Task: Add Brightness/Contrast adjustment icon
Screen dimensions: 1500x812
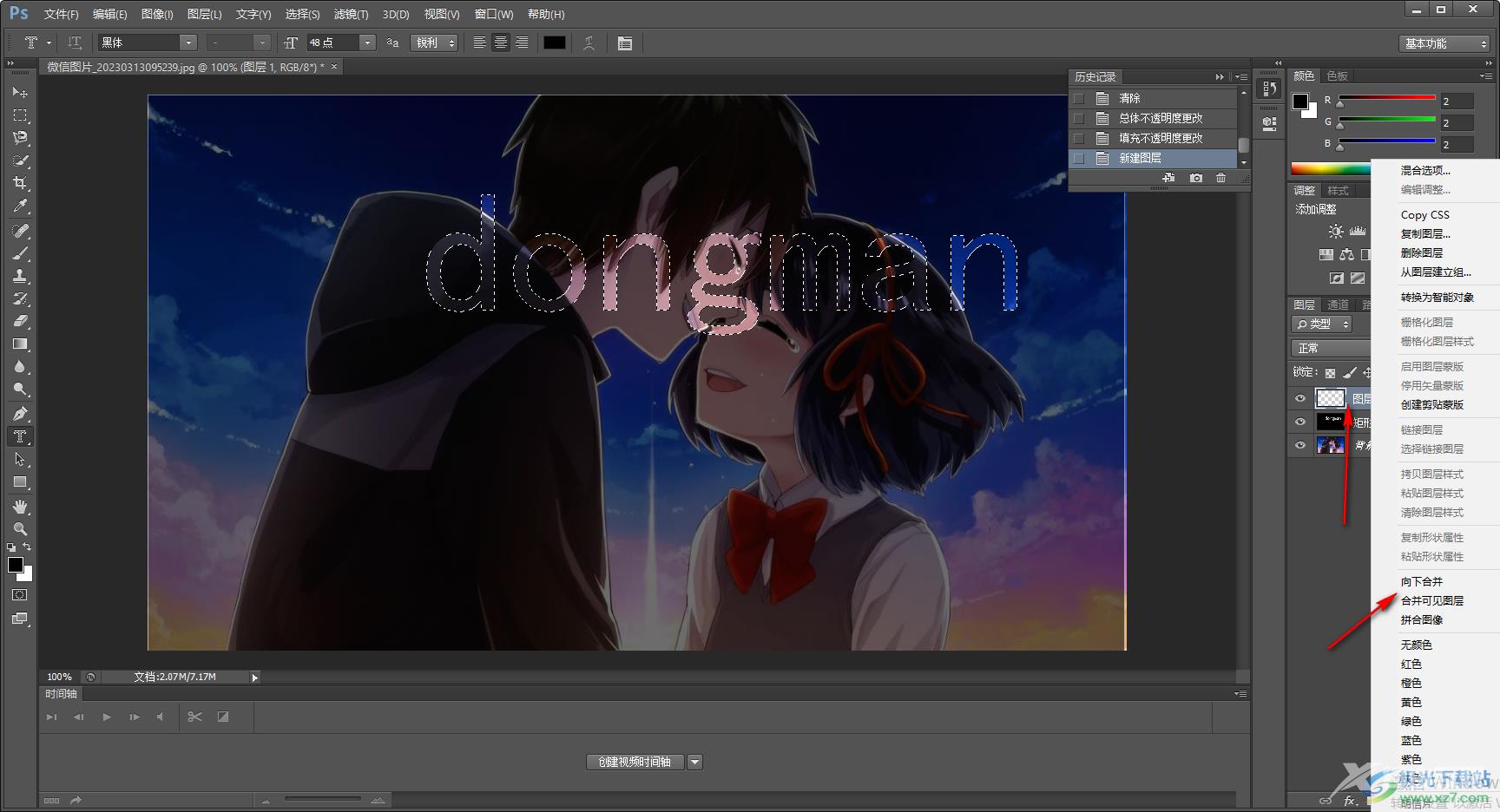Action: tap(1336, 232)
